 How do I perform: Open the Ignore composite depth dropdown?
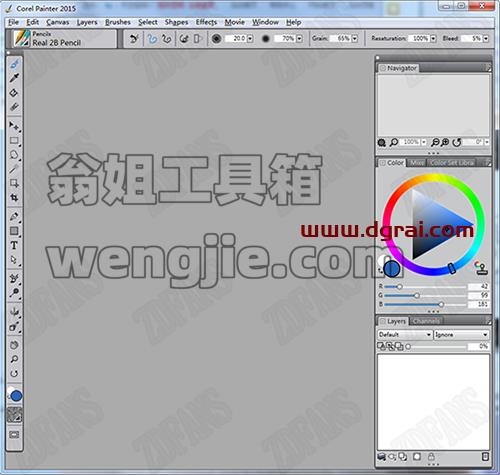462,334
